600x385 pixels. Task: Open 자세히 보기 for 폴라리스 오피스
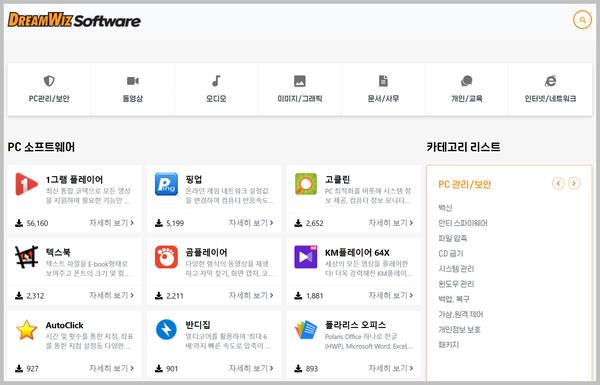tap(391, 368)
